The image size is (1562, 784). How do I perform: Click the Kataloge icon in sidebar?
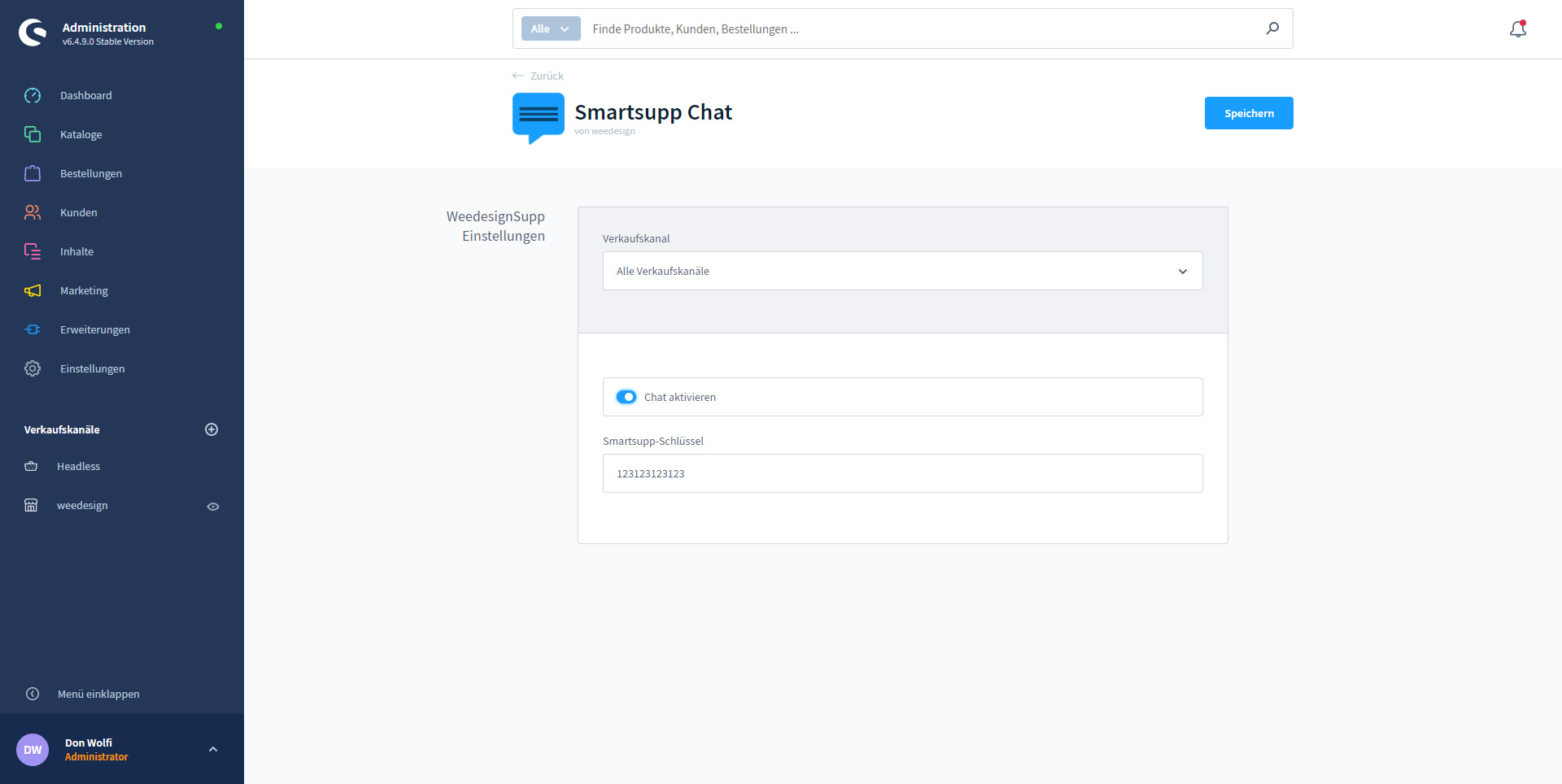coord(33,134)
